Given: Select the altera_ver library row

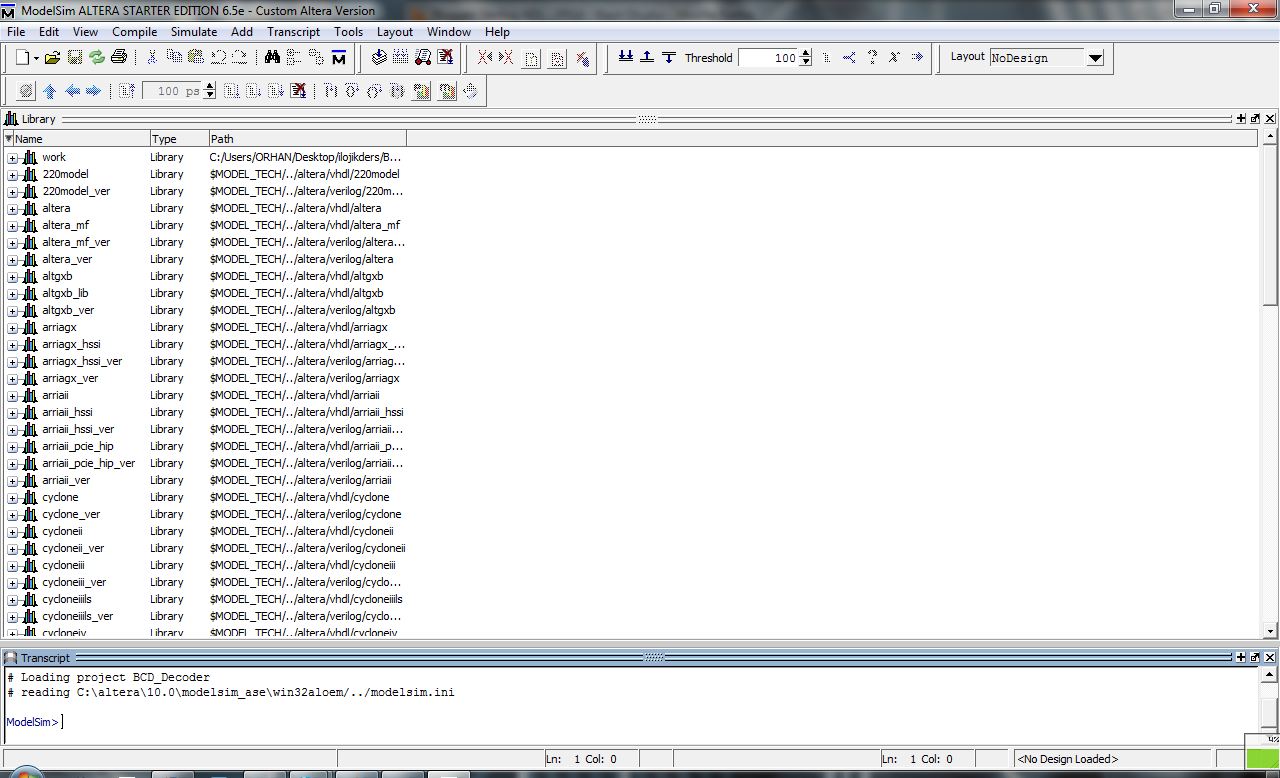Looking at the screenshot, I should [204, 260].
